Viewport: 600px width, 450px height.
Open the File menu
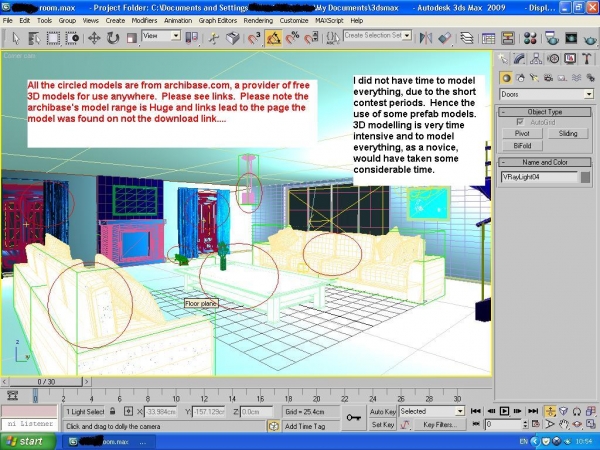coord(7,20)
